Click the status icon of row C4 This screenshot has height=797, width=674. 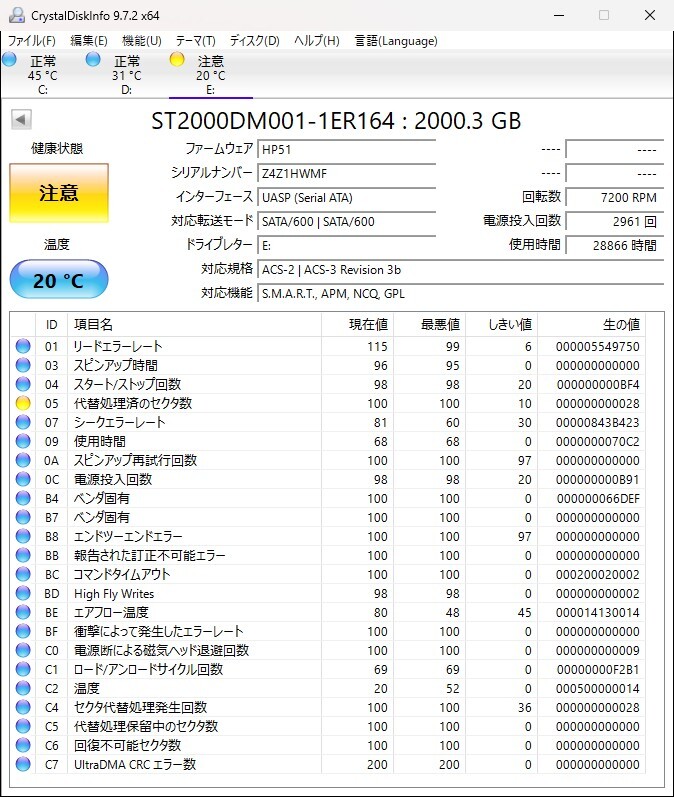pos(23,707)
